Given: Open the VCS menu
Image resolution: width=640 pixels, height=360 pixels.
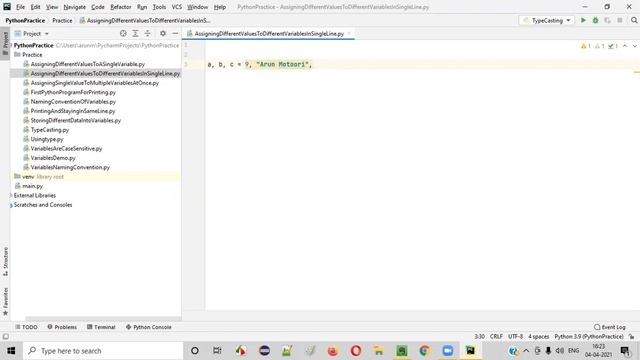Looking at the screenshot, I should (177, 7).
